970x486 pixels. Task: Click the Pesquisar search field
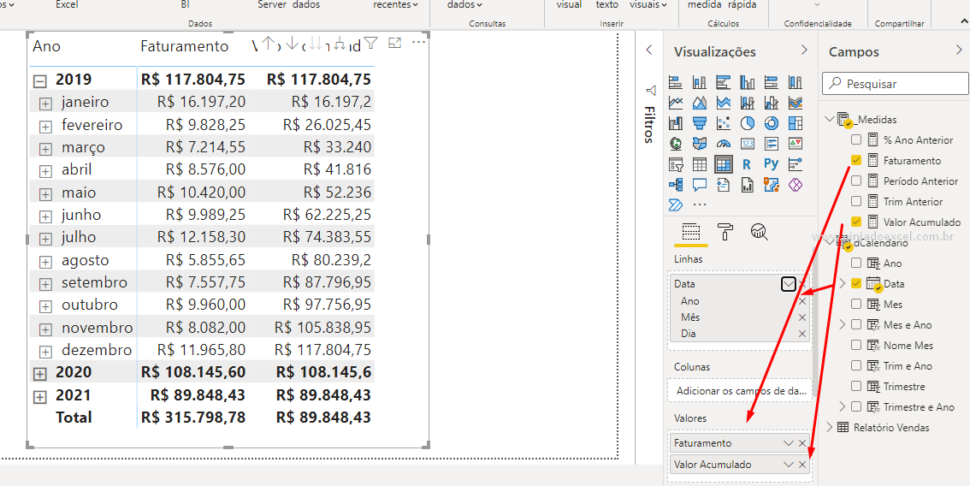click(x=895, y=83)
